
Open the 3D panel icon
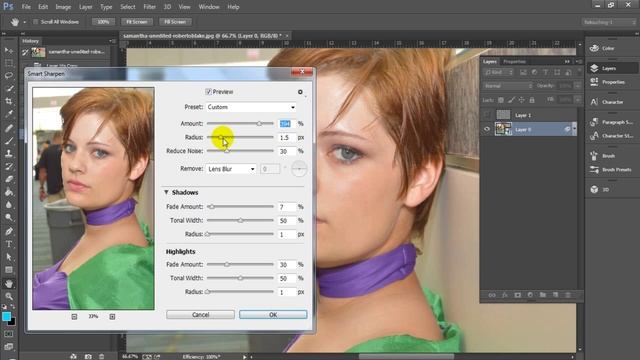pos(594,189)
